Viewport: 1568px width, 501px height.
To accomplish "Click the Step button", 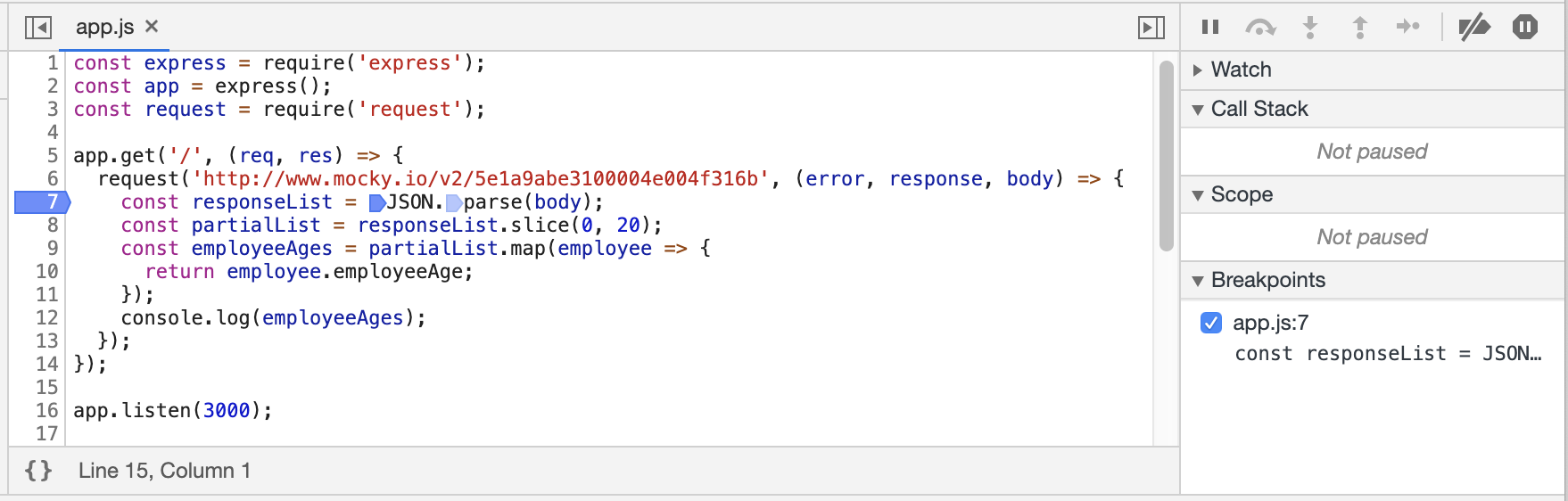I will 1408,27.
